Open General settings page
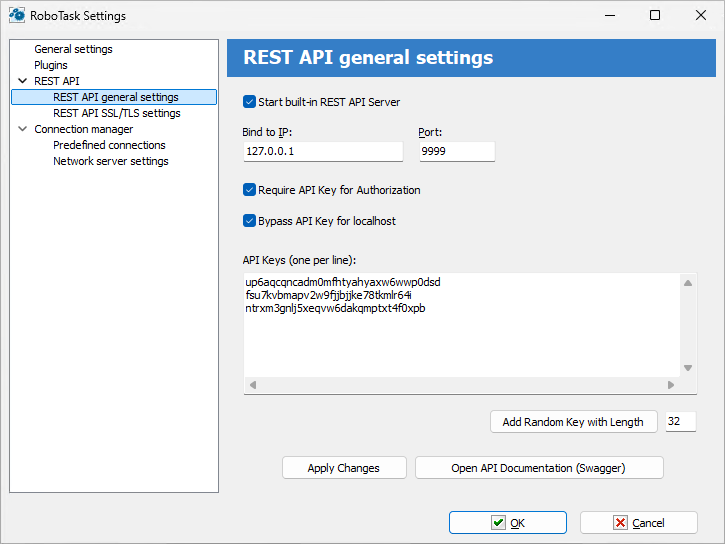 click(73, 49)
